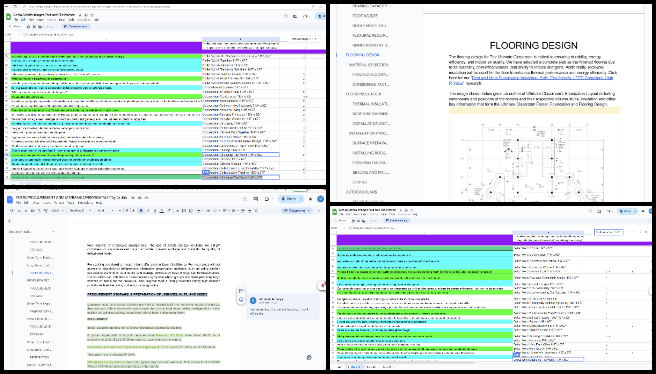
Task: Click Comment only button in lower-right Sheets window
Action: tap(397, 220)
